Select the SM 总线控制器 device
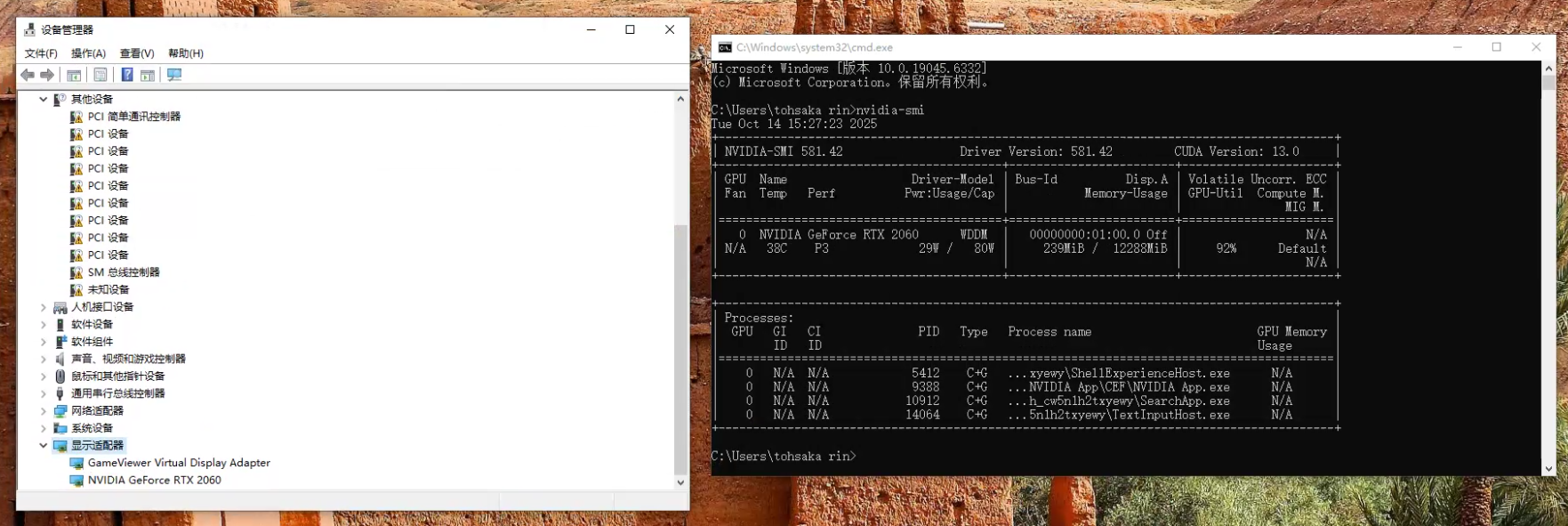This screenshot has width=1568, height=526. coord(124,272)
